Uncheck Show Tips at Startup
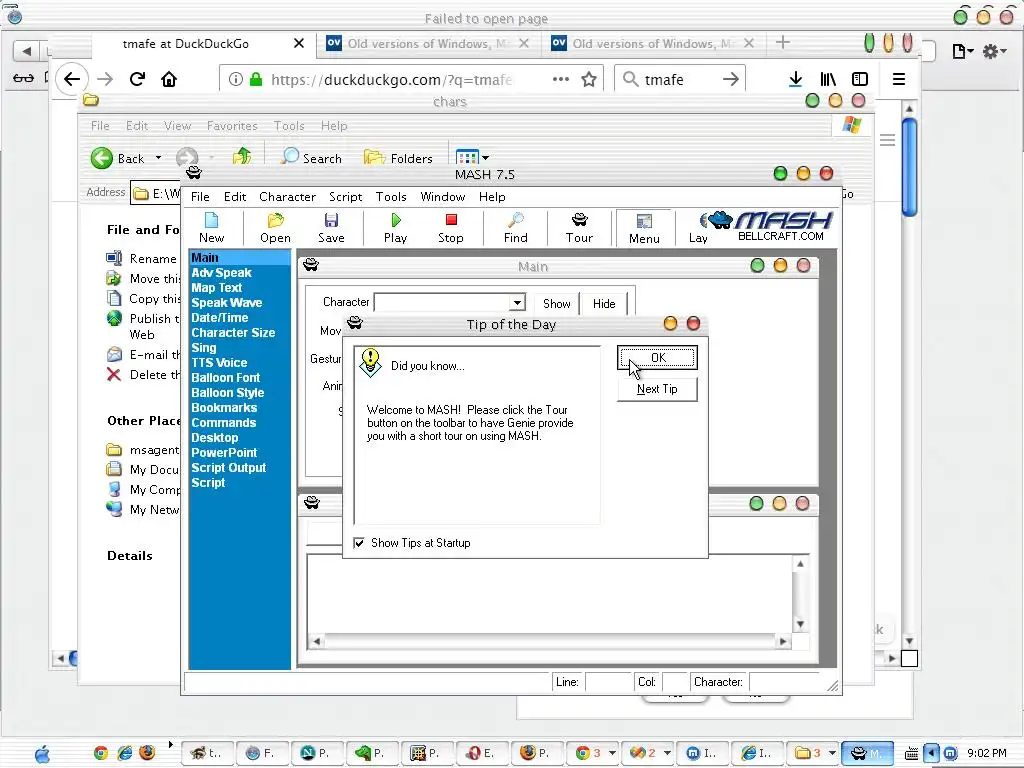The image size is (1024, 768). [359, 543]
